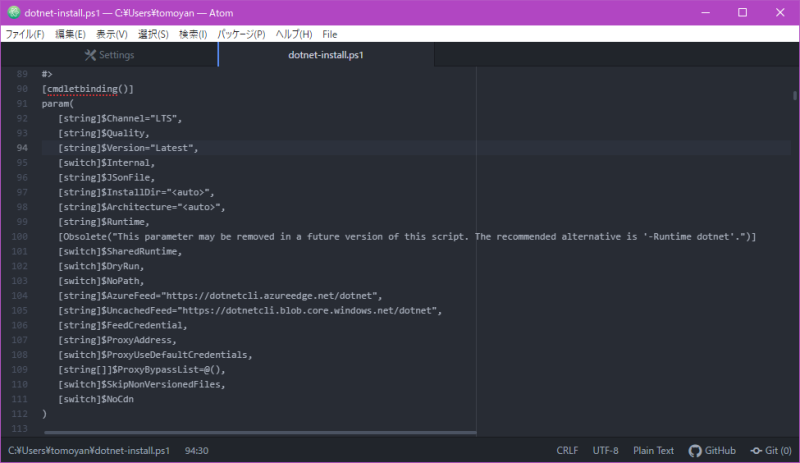Click the [string]$Quality line
Screen dimensions: 800x463
(x=104, y=133)
